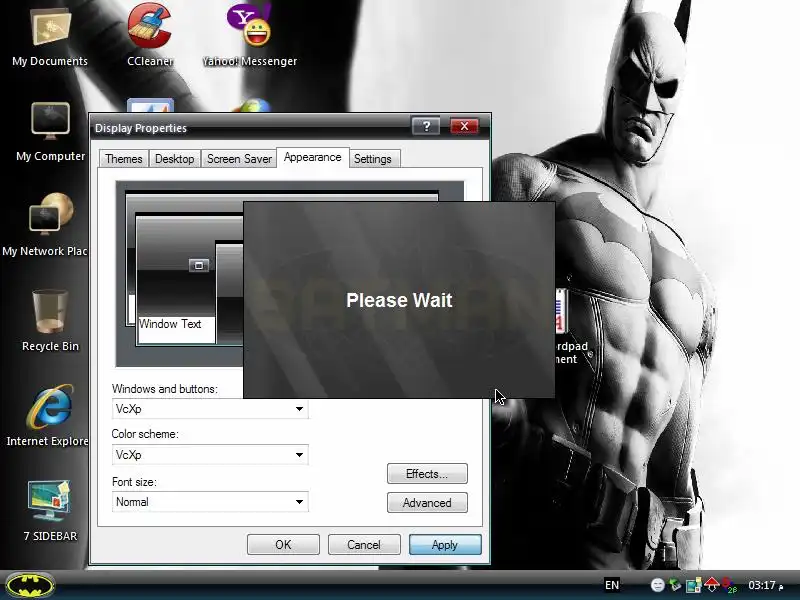Switch to the Themes tab

pyautogui.click(x=123, y=159)
